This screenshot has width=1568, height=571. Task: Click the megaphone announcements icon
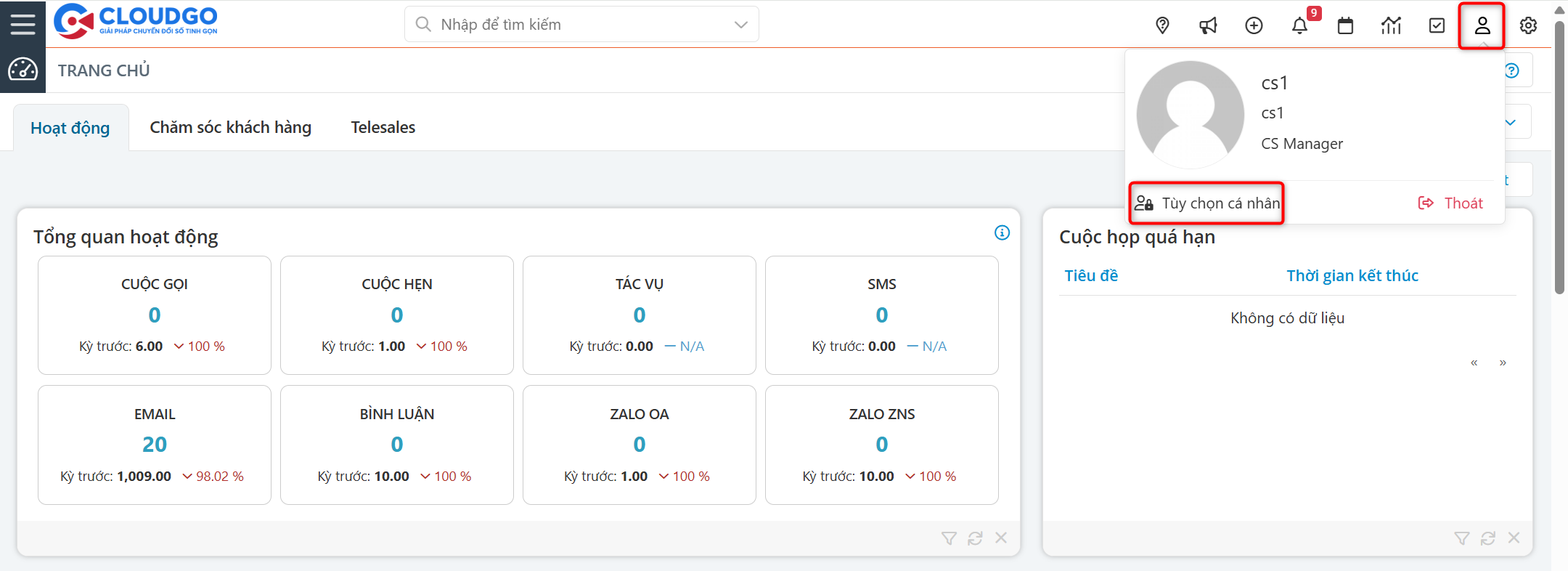coord(1208,25)
